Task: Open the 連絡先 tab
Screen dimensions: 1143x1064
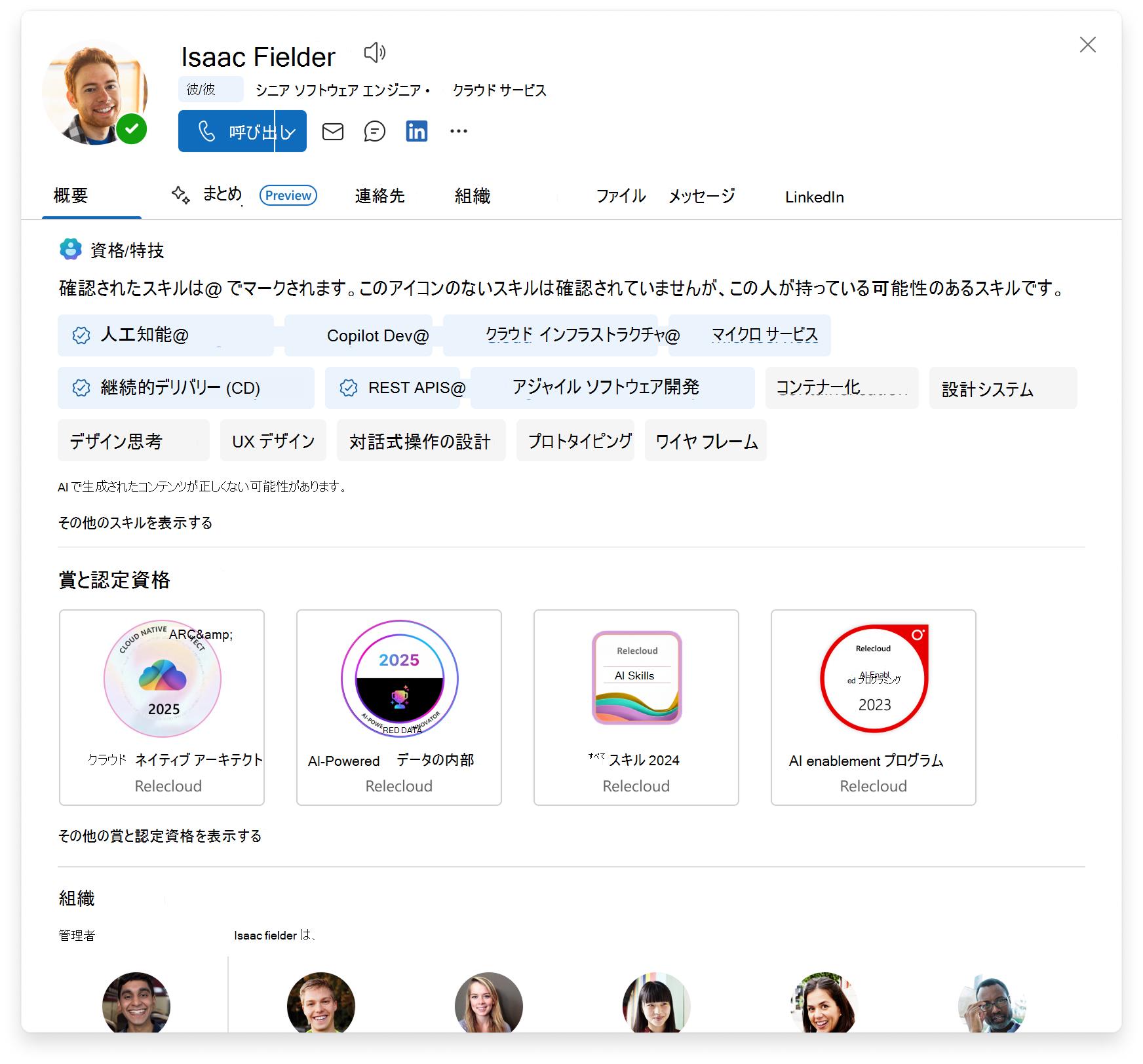Action: 380,196
